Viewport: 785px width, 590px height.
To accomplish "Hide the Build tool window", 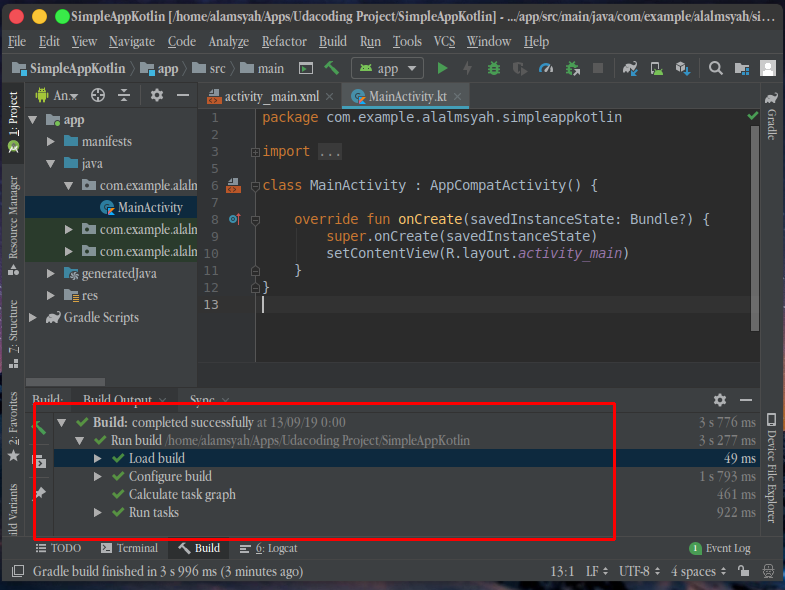I will 746,400.
